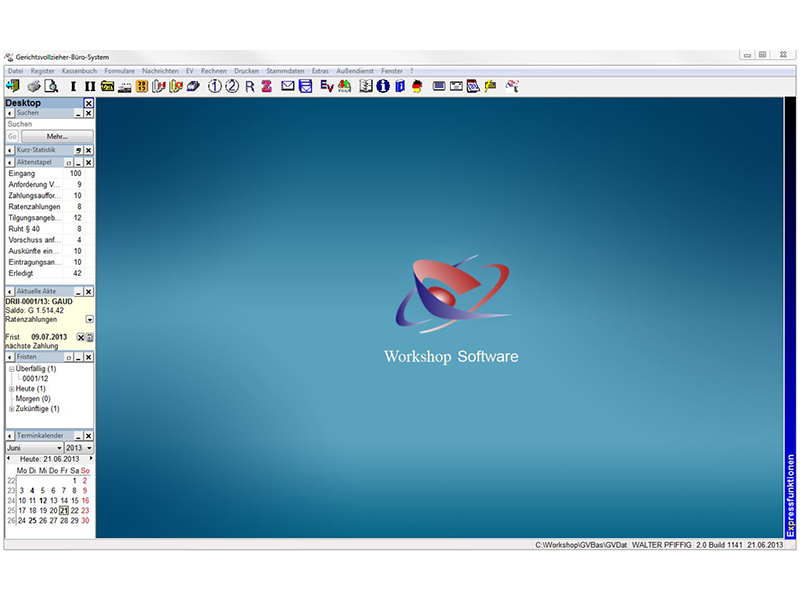
Task: Click the blue R icon in the toolbar
Action: point(250,87)
